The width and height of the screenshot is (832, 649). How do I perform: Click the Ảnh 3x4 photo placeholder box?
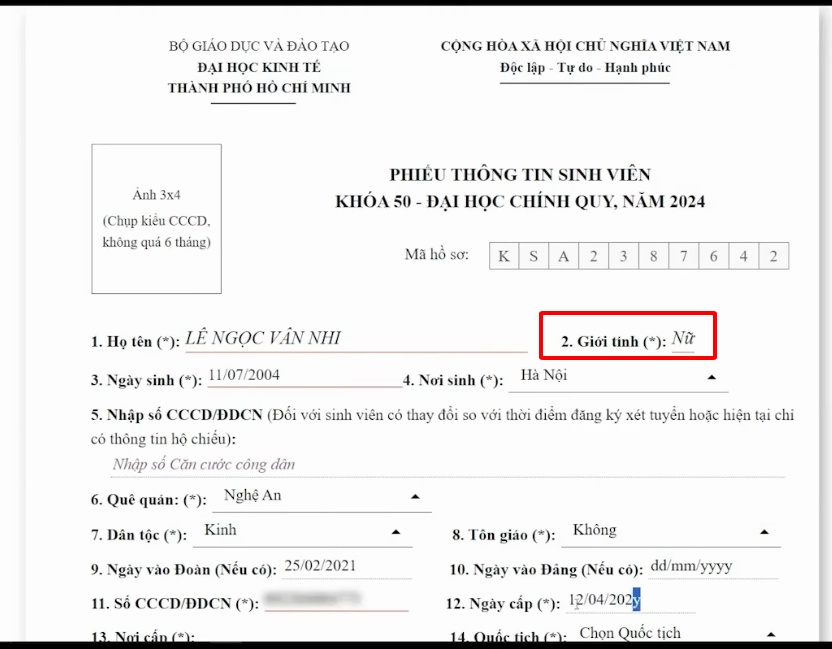[x=156, y=219]
